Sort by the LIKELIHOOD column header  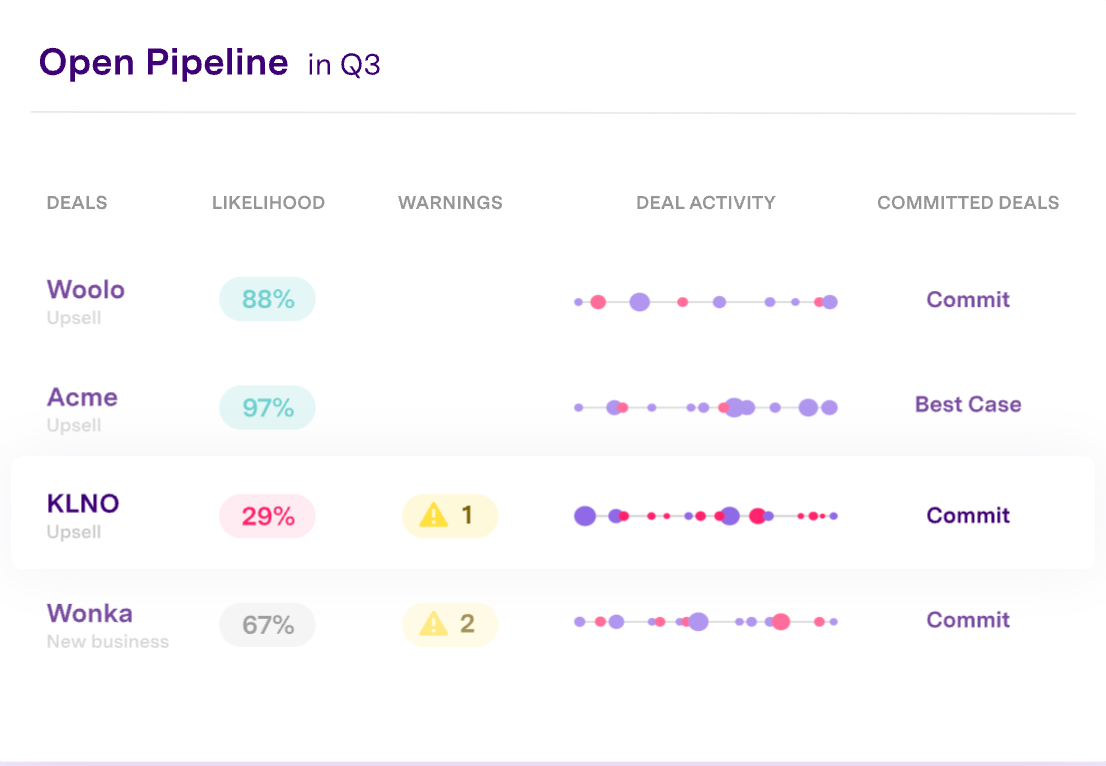(268, 202)
